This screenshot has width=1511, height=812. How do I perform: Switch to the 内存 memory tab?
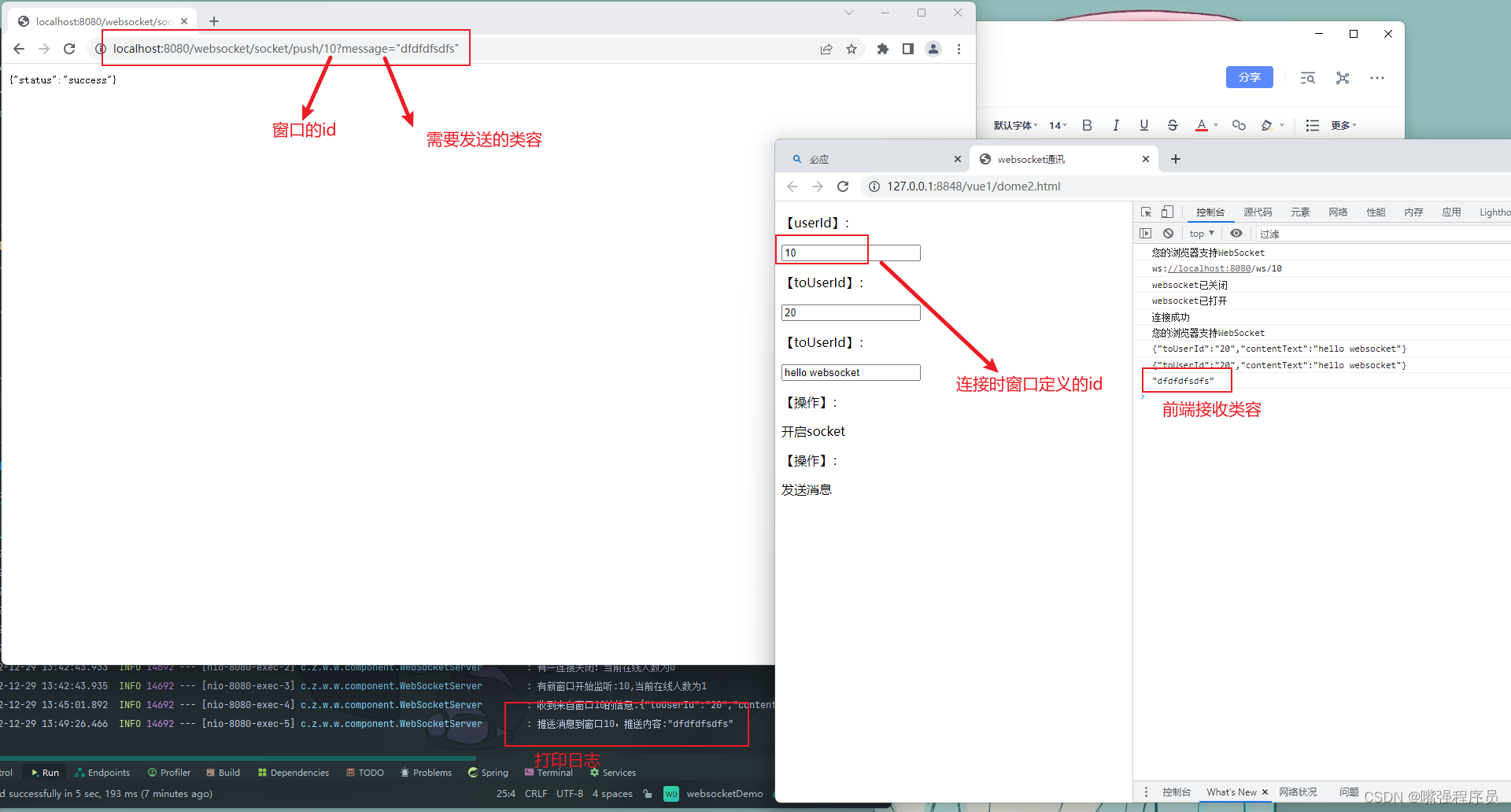1413,212
